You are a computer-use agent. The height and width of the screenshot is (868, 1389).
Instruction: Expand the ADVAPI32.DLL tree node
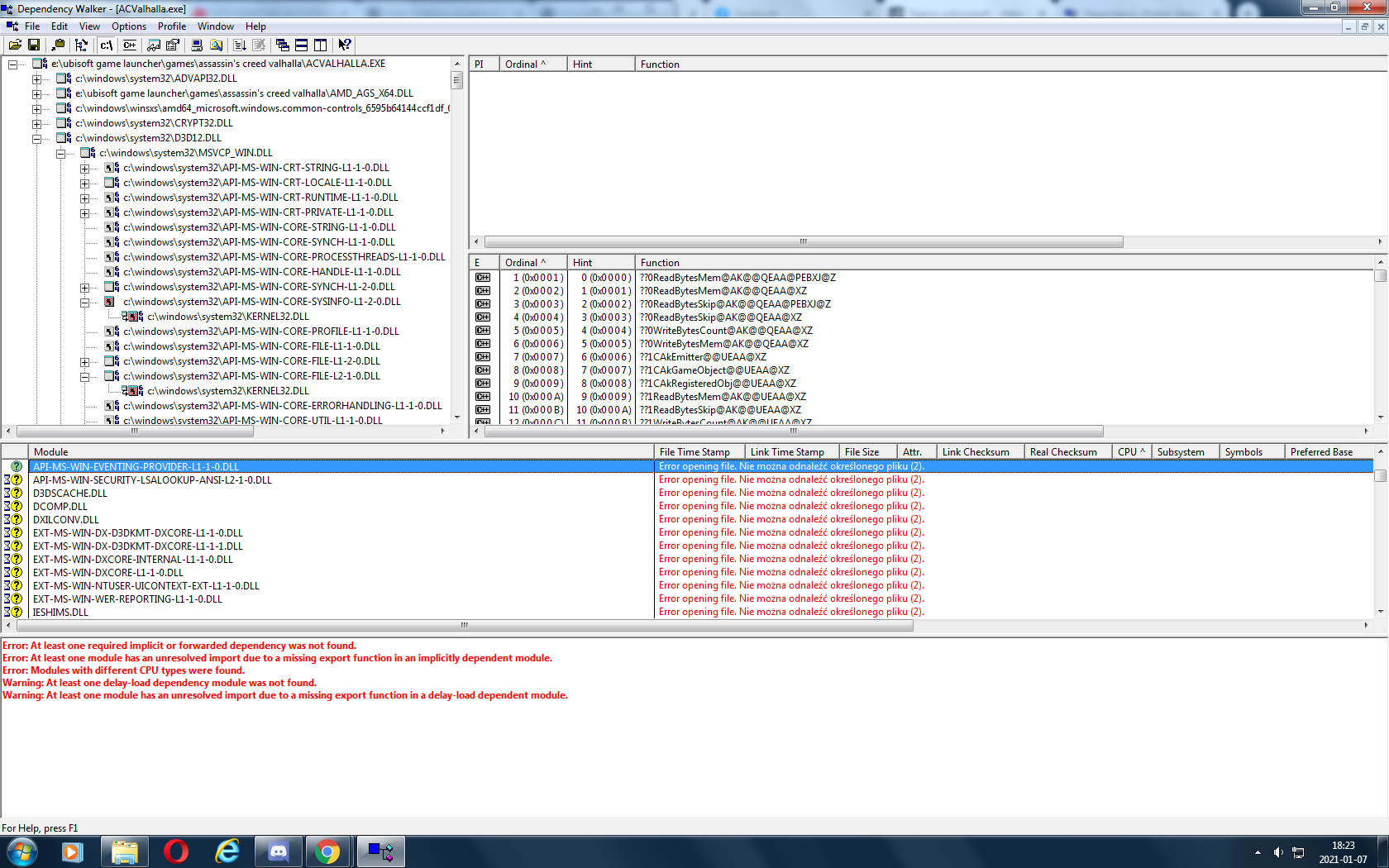click(x=36, y=79)
